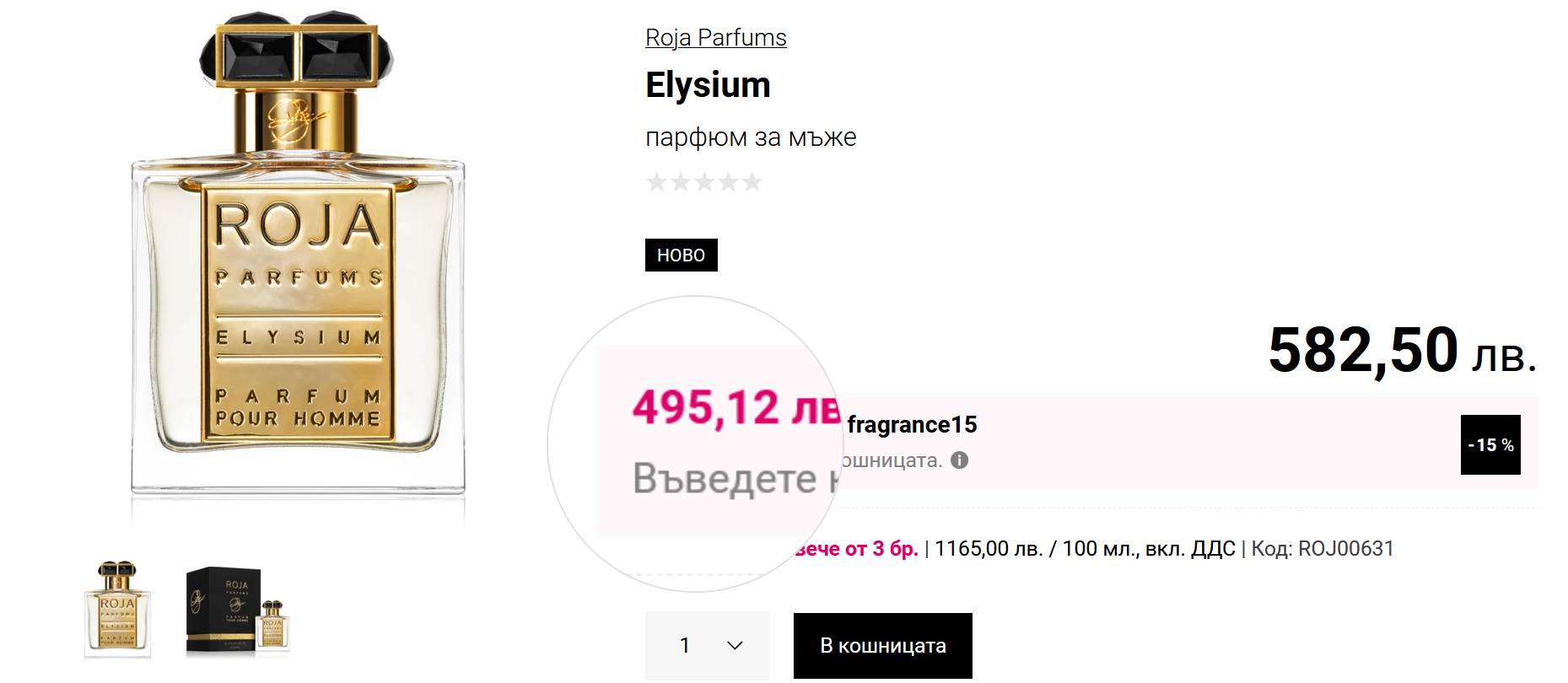Click the -15 % discount badge

[1490, 445]
